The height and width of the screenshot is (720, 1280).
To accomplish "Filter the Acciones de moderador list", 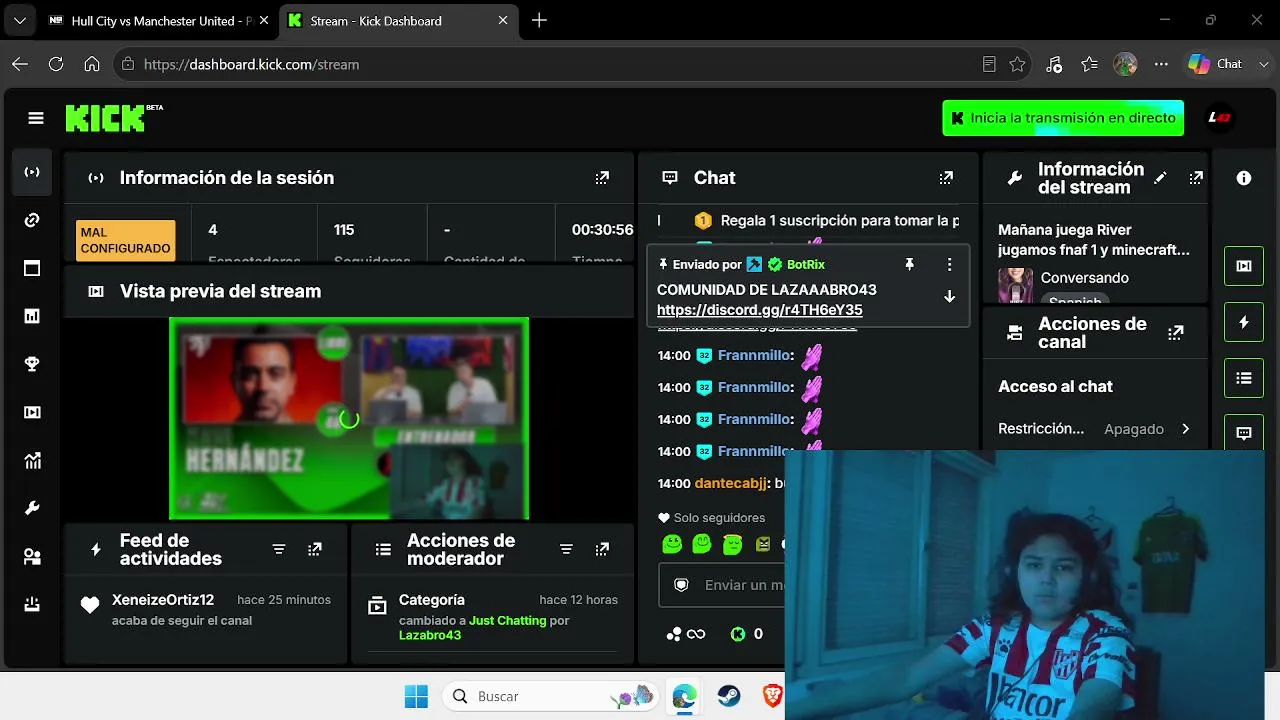I will [566, 549].
